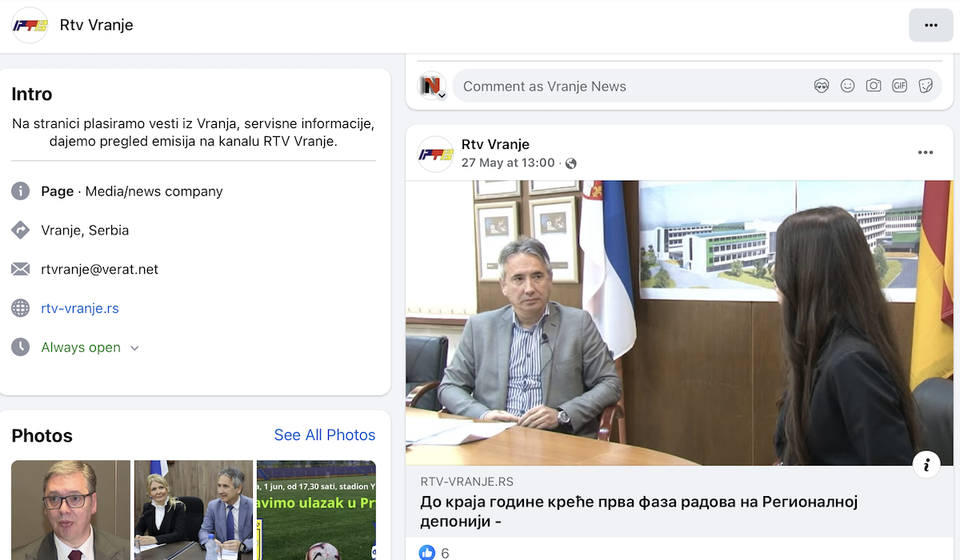Open the interview article preview image
The height and width of the screenshot is (560, 960).
coord(679,323)
